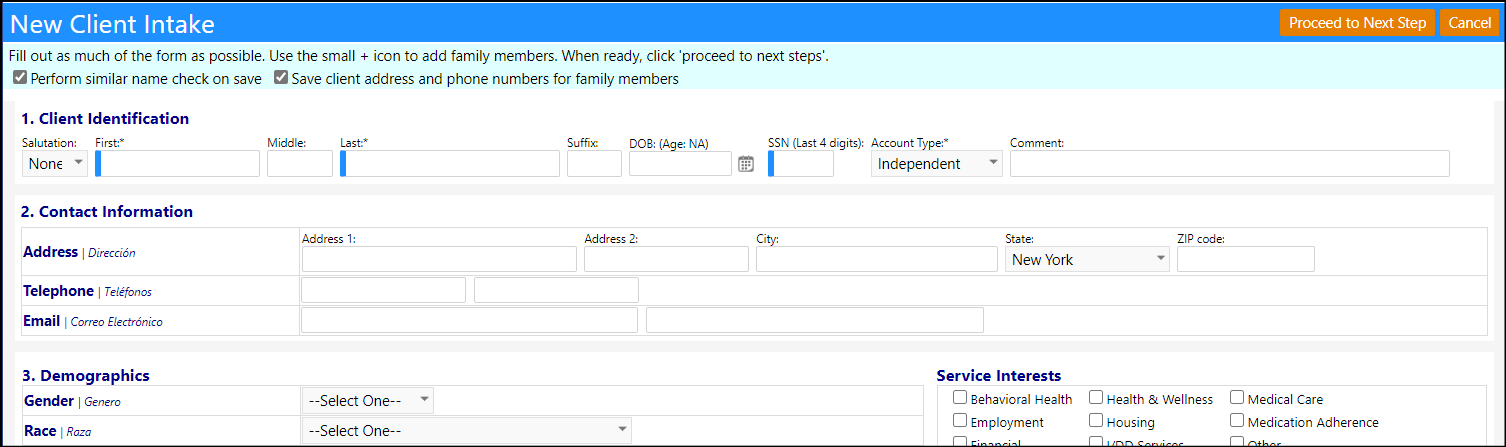Click the 'Telephone | Teléfonos' label

pos(87,291)
